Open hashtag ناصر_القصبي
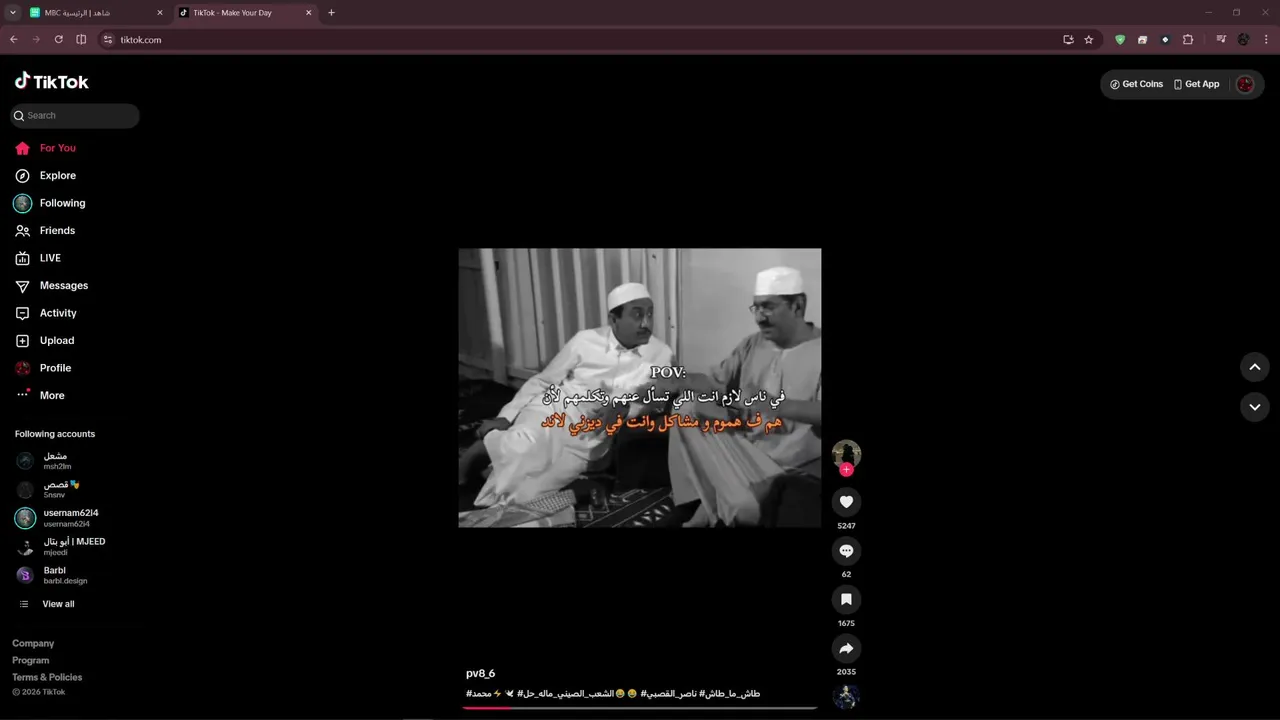This screenshot has width=1280, height=720. click(x=670, y=693)
